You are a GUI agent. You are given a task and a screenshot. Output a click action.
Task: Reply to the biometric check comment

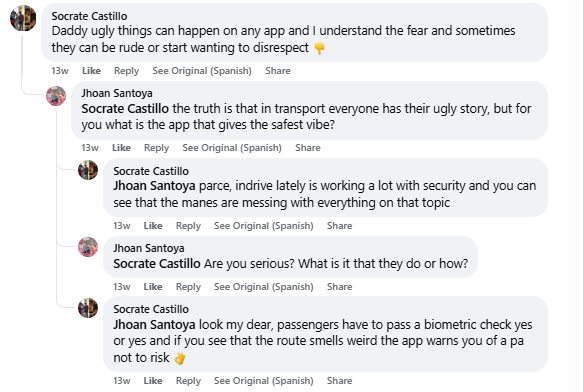pyautogui.click(x=188, y=381)
